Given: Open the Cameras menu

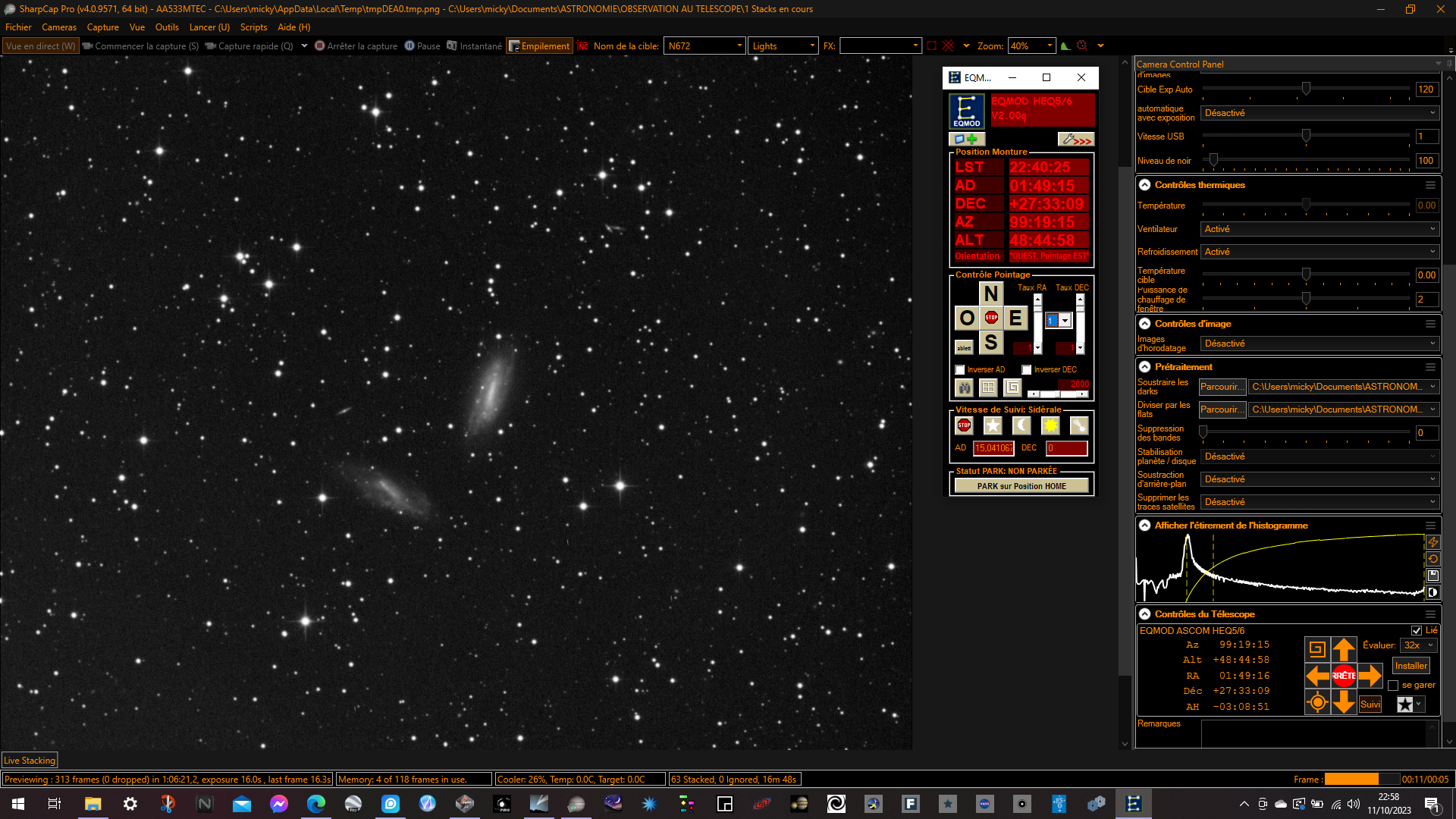Looking at the screenshot, I should tap(59, 27).
